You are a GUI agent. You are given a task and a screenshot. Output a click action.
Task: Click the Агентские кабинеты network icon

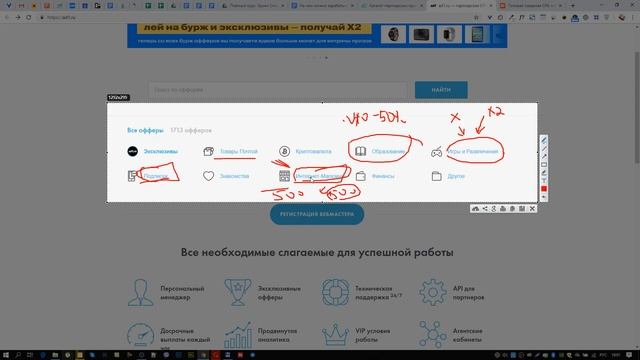click(x=433, y=335)
